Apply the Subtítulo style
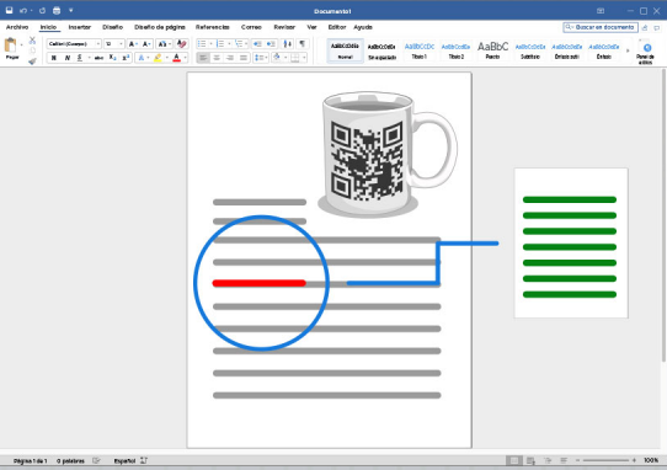Screen dimensions: 667x470 pos(529,50)
